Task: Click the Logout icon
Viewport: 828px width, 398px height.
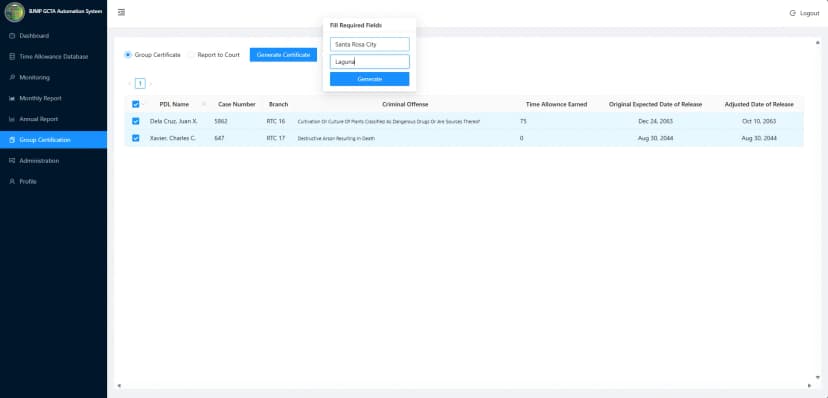Action: (792, 13)
